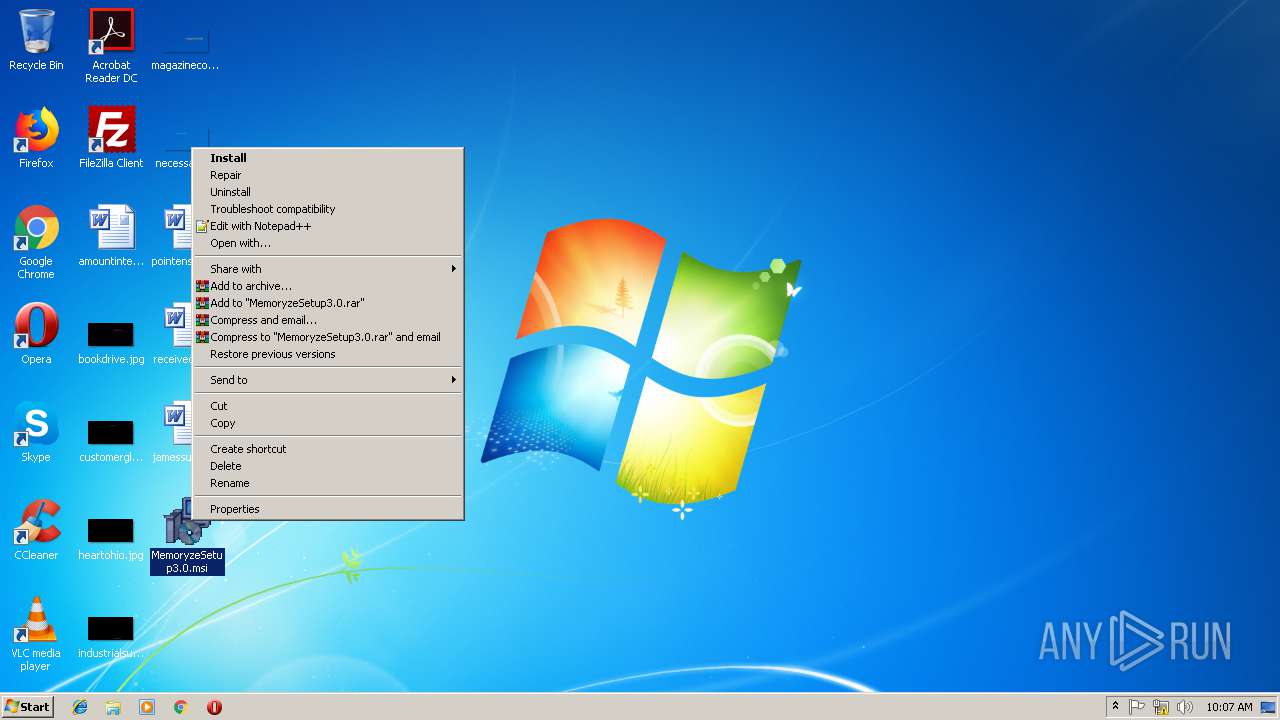Click the taskbar clock showing 10:07 AM
Viewport: 1280px width, 720px height.
[x=1229, y=707]
